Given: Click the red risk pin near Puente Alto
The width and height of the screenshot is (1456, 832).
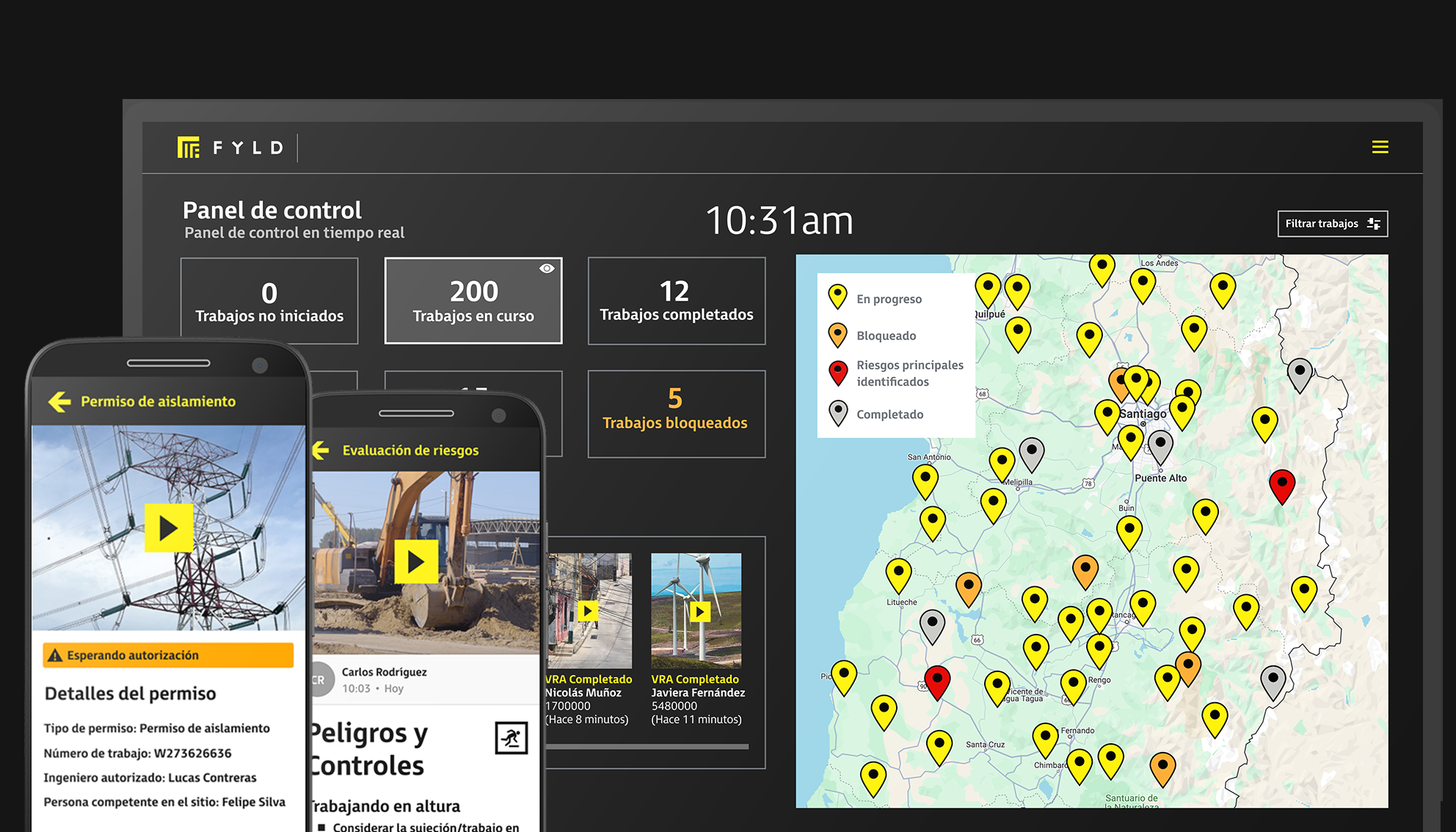Looking at the screenshot, I should tap(1281, 487).
